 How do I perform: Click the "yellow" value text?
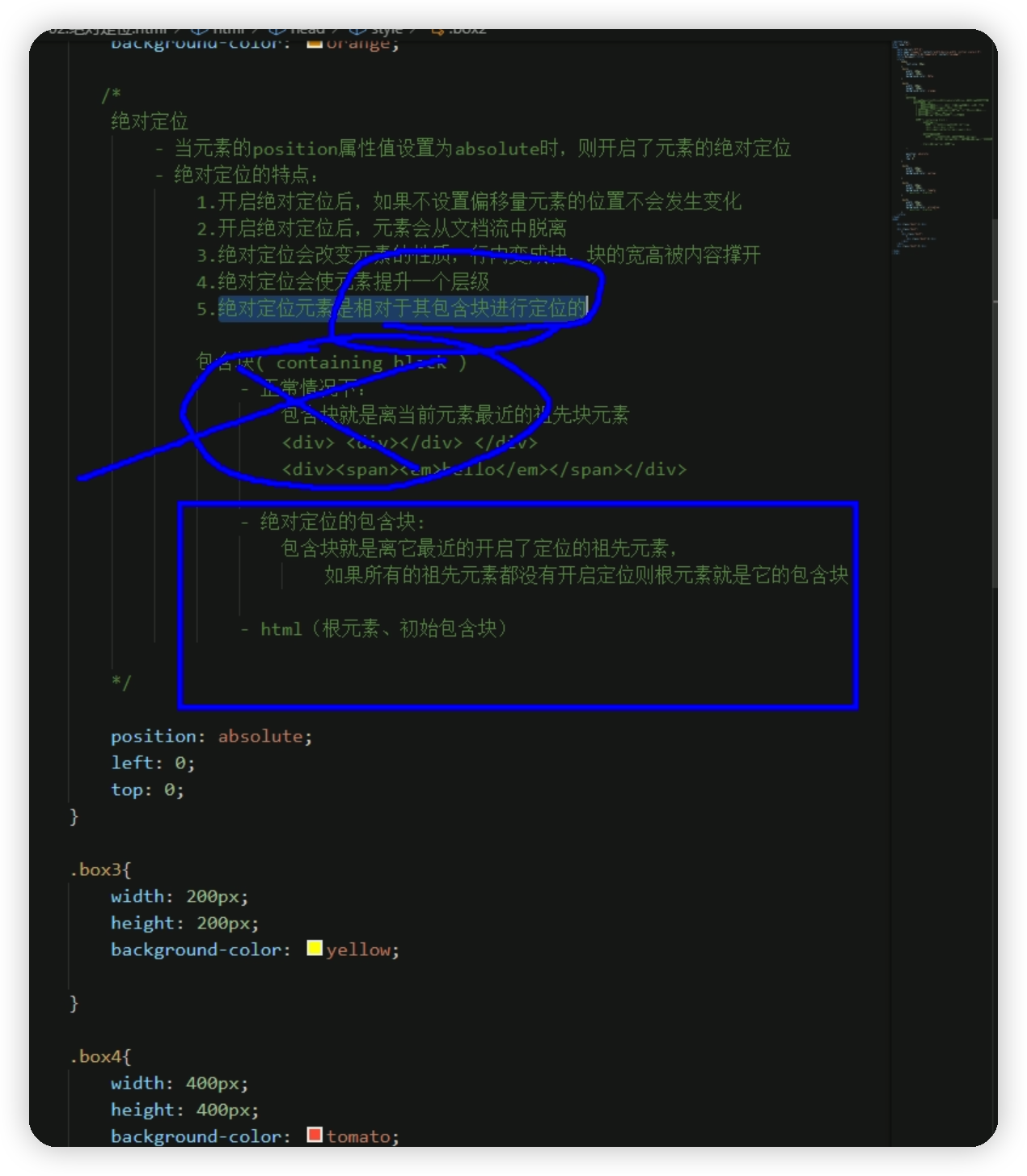pos(358,950)
